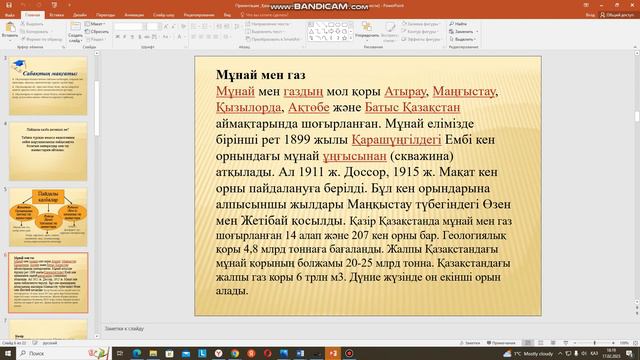Open the Section (Раздел) dropdown
This screenshot has height=360, width=640.
96,39
